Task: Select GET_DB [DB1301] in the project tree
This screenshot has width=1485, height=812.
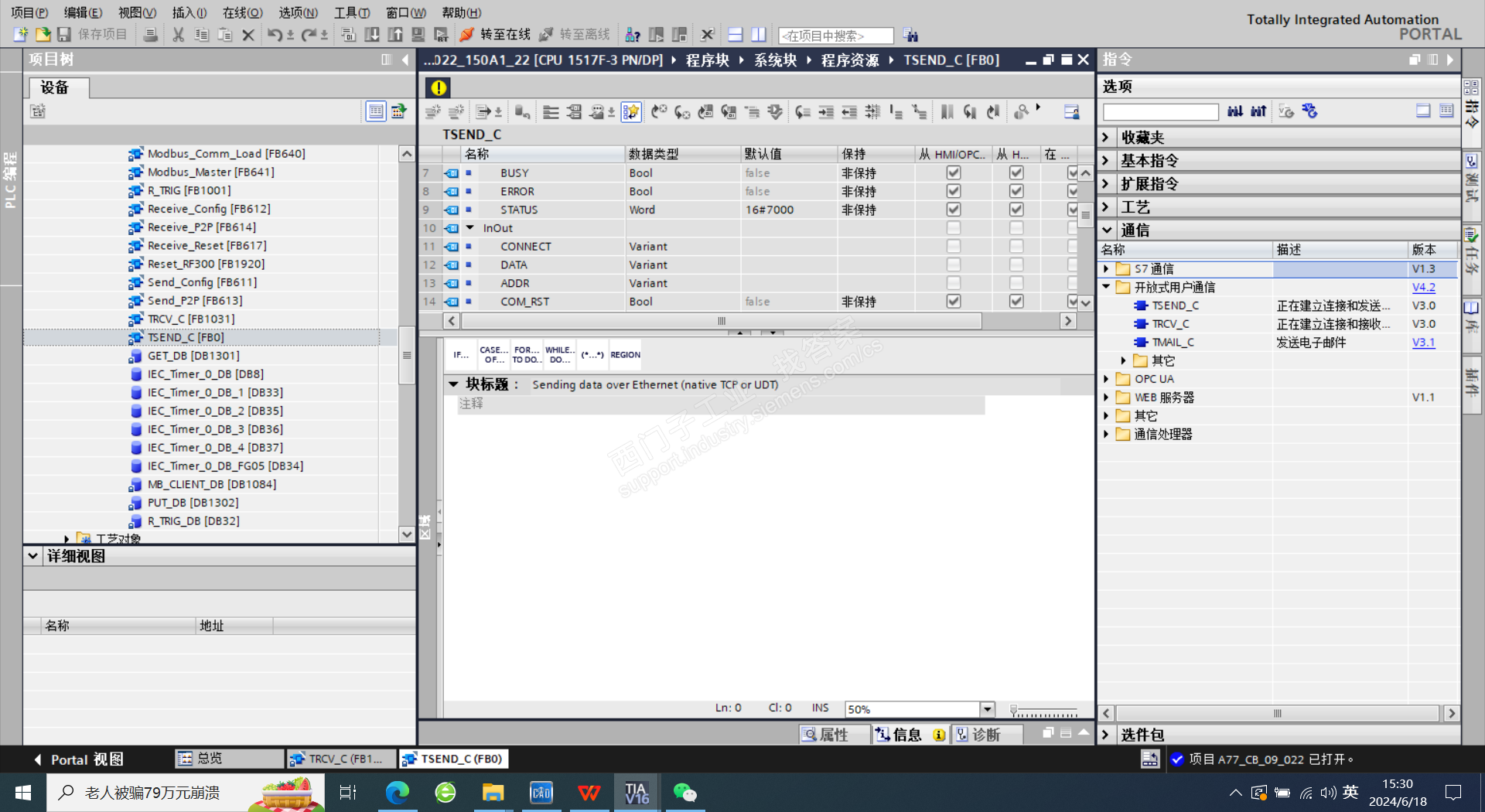Action: [193, 356]
